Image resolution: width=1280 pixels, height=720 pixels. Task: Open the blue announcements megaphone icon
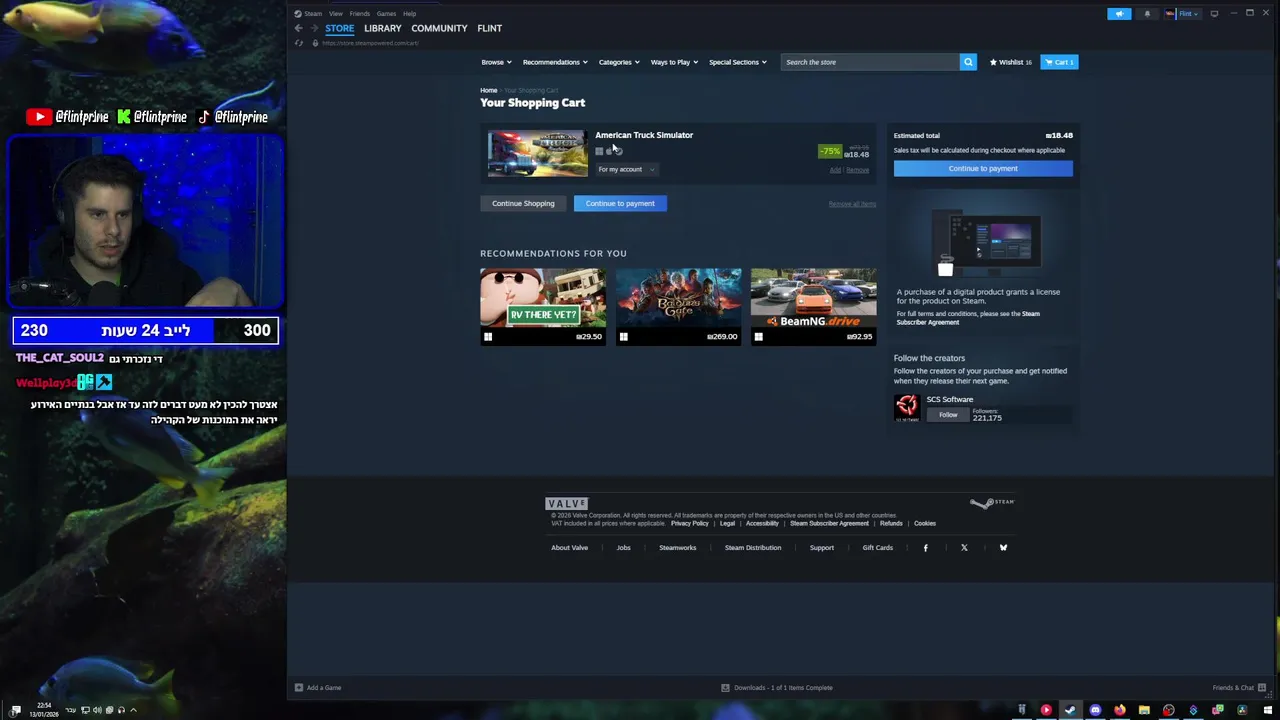(1119, 14)
